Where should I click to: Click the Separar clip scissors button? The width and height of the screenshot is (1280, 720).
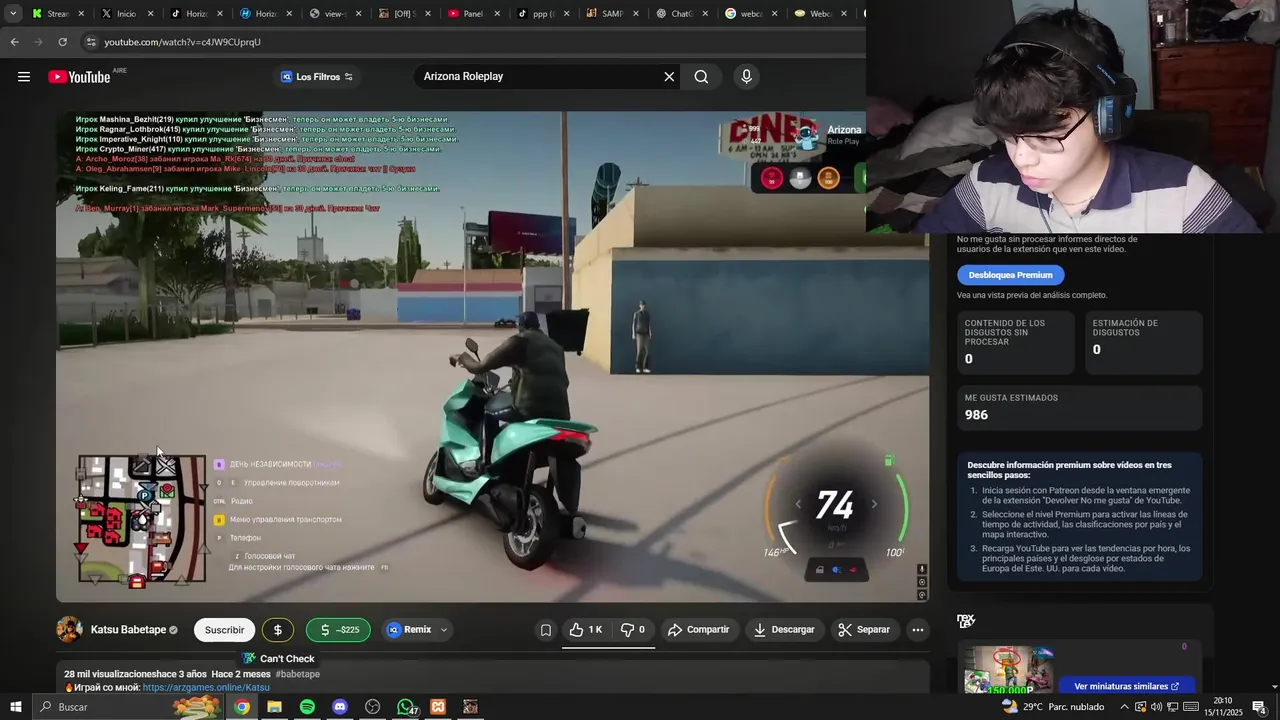[864, 630]
